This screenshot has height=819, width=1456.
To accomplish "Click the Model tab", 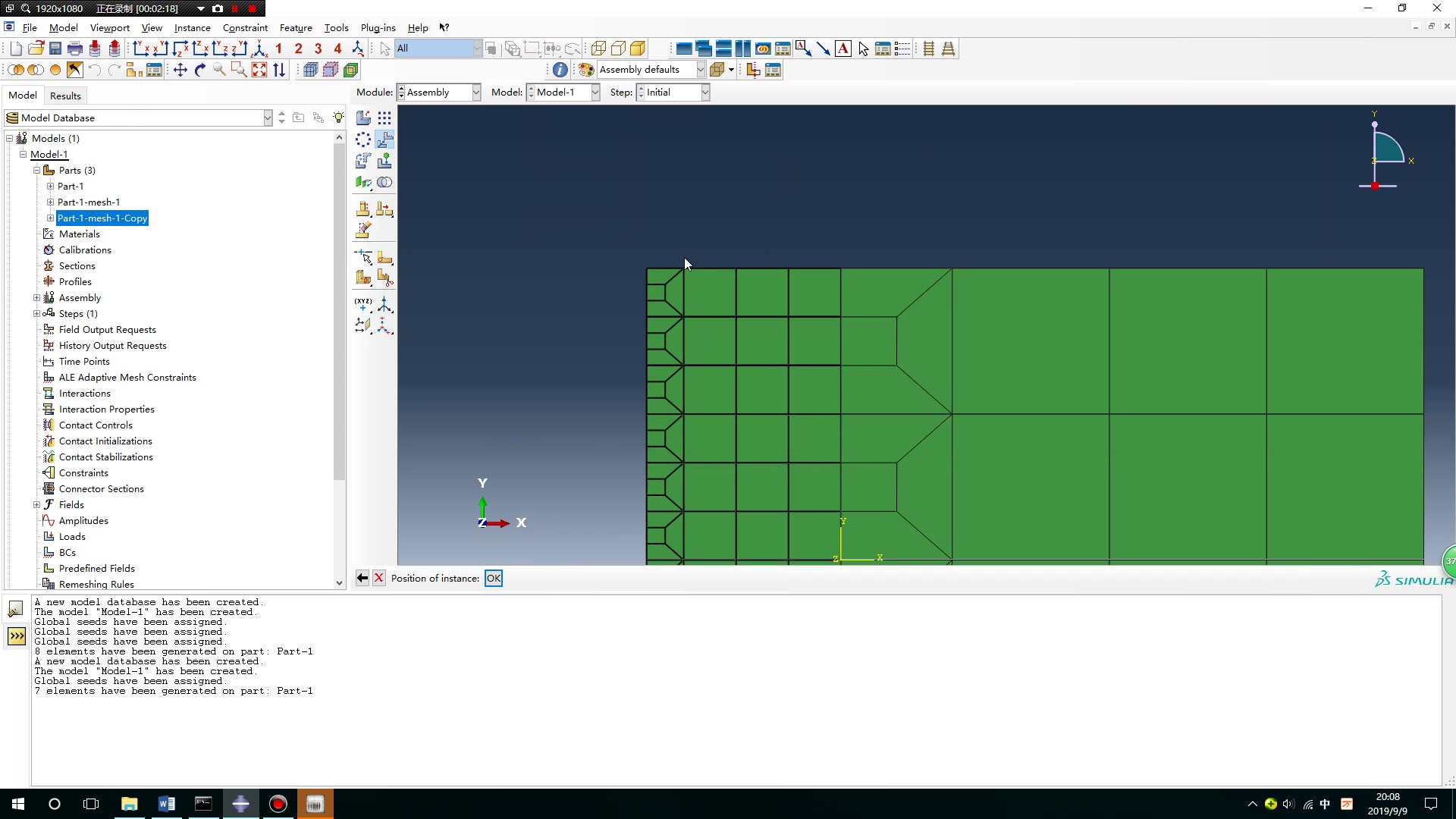I will [x=22, y=95].
